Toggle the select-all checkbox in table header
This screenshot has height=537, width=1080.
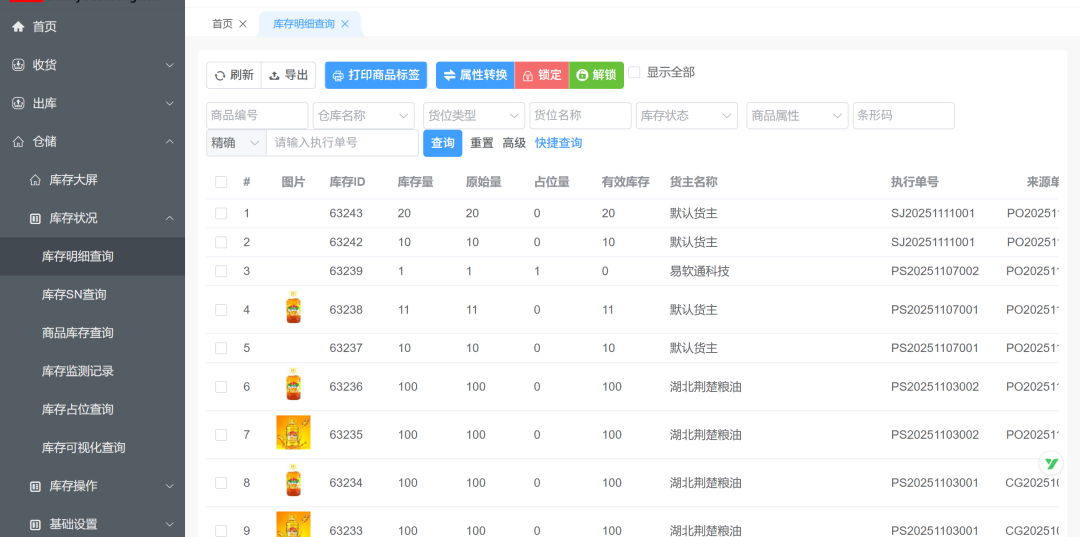(221, 182)
